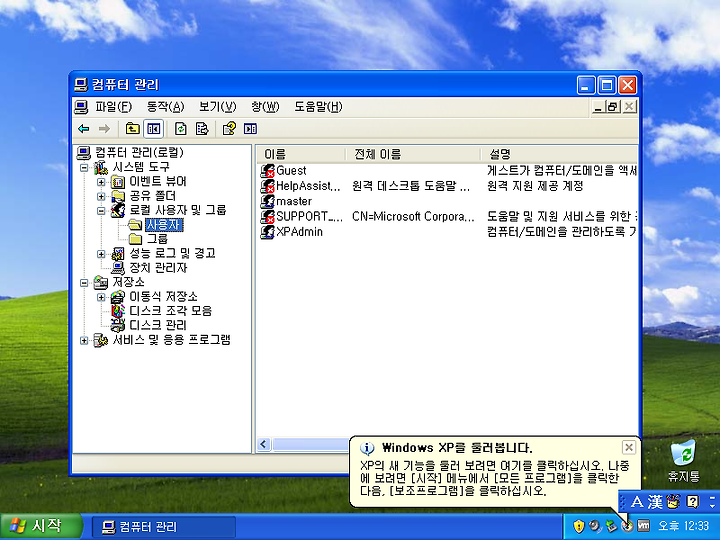Close the Windows XP tour balloon tip
The width and height of the screenshot is (720, 540).
(629, 447)
